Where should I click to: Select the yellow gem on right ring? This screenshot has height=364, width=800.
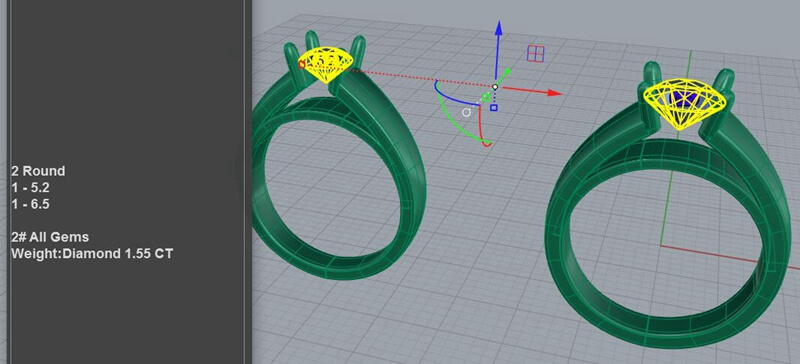click(685, 103)
